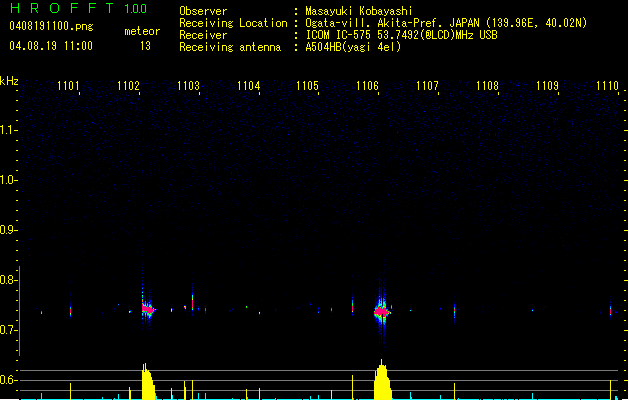Click the 04.08.19 11:00 date stamp
The height and width of the screenshot is (400, 629).
point(51,46)
